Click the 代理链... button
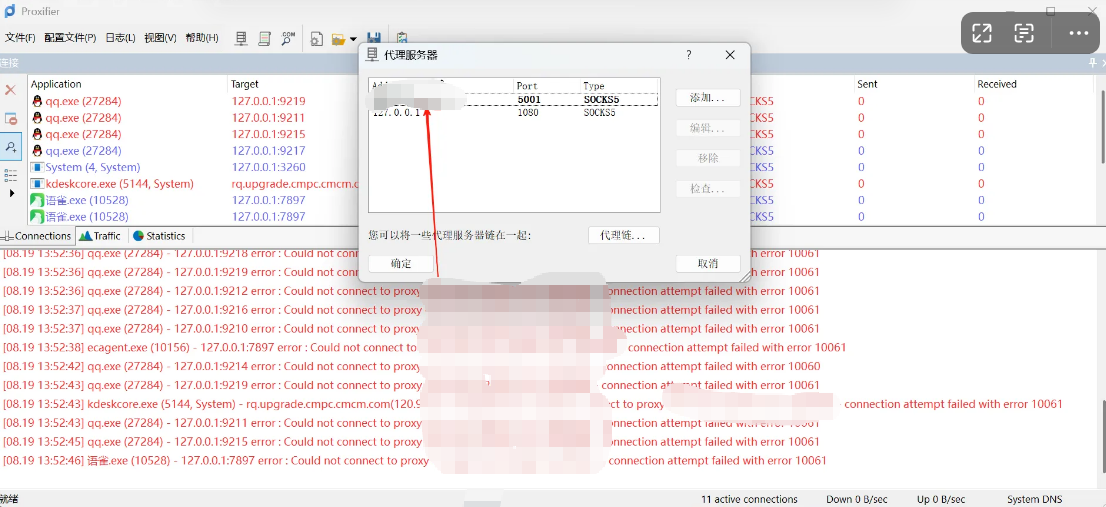 tap(623, 235)
